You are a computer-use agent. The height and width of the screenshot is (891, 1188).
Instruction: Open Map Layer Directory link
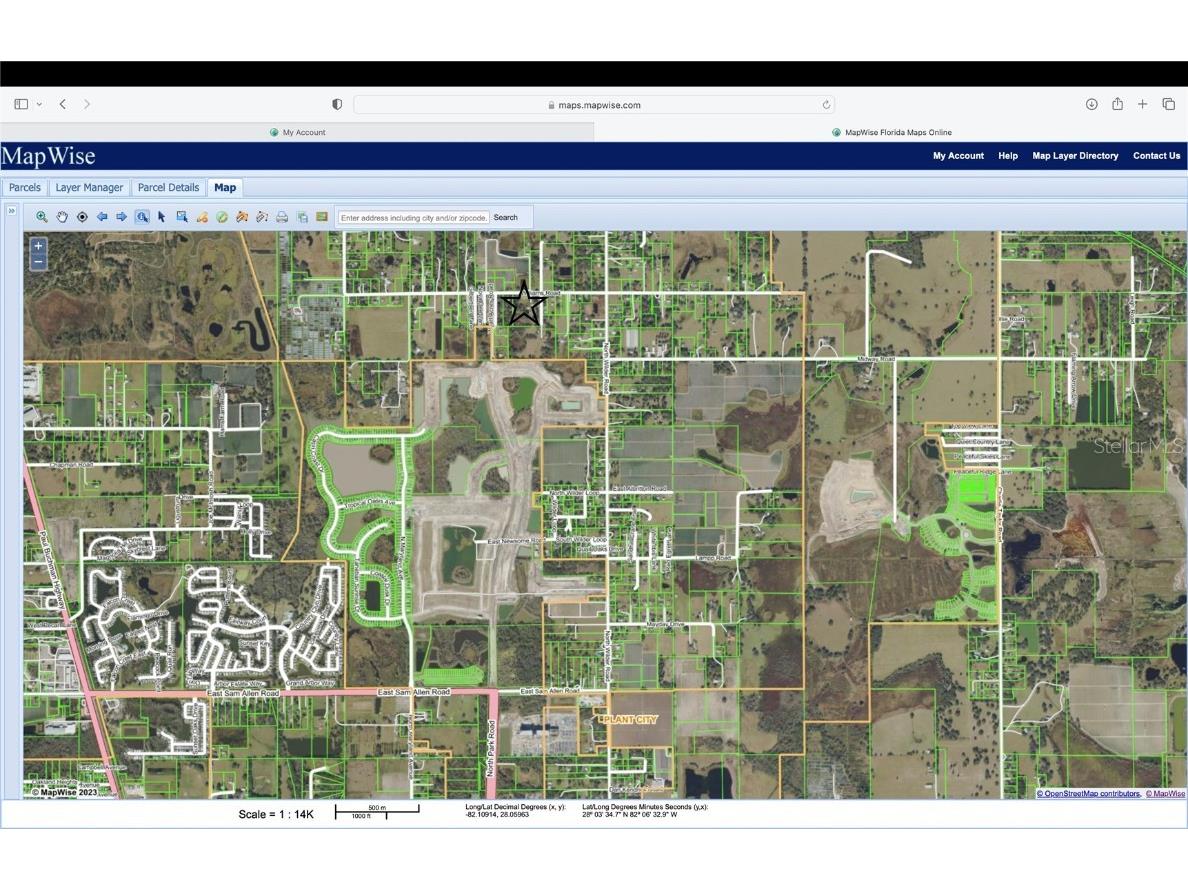(x=1075, y=156)
